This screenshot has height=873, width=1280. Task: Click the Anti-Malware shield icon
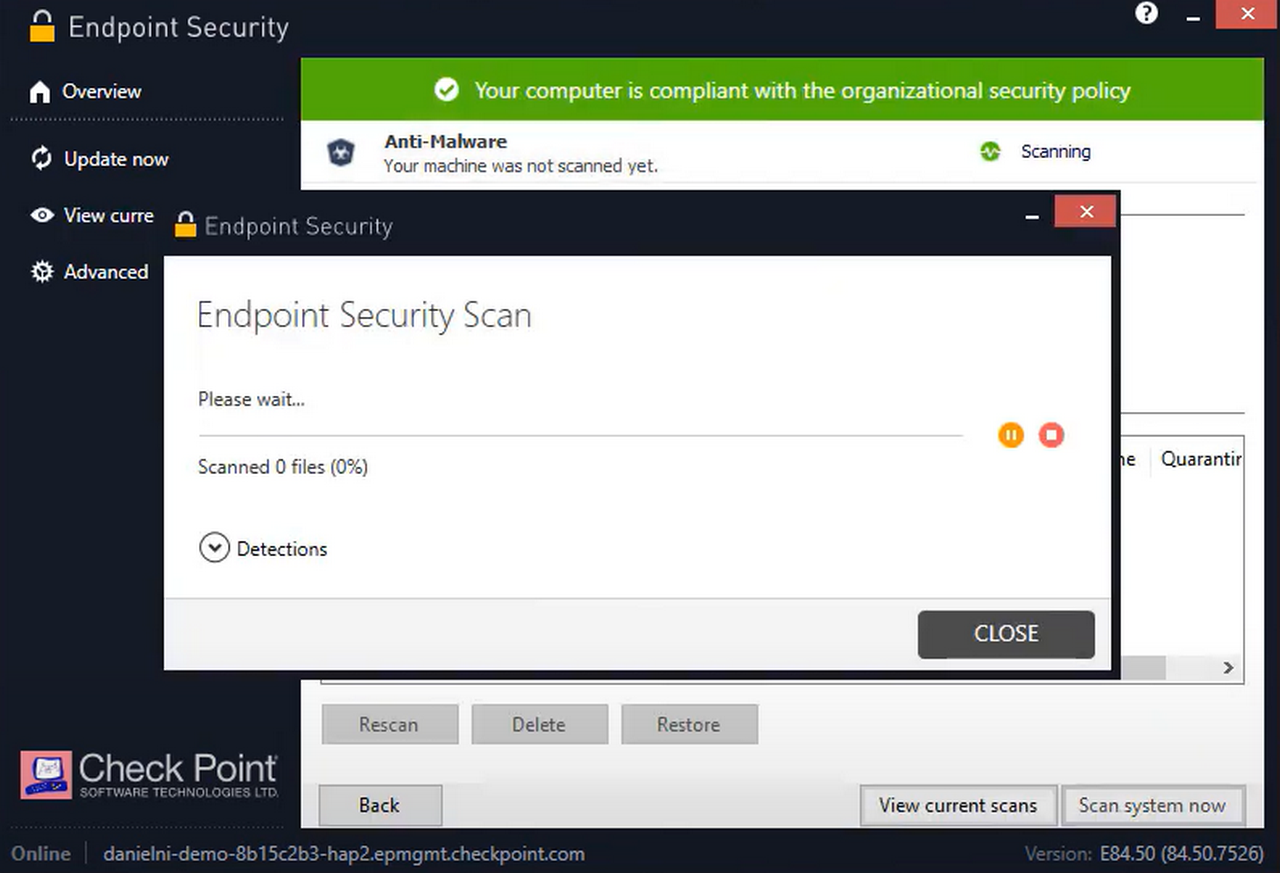pos(341,152)
